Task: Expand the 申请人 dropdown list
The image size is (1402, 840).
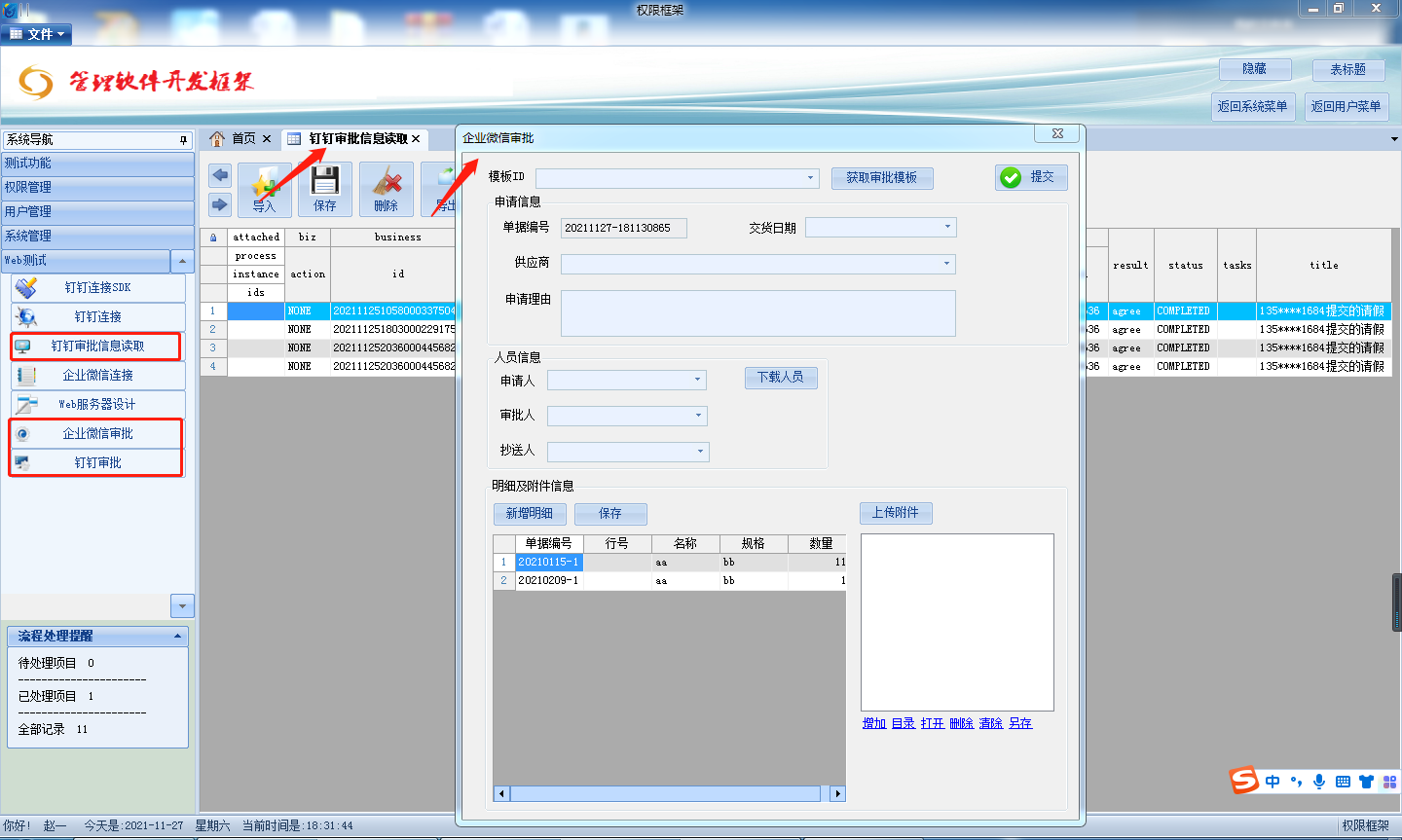Action: pyautogui.click(x=697, y=380)
